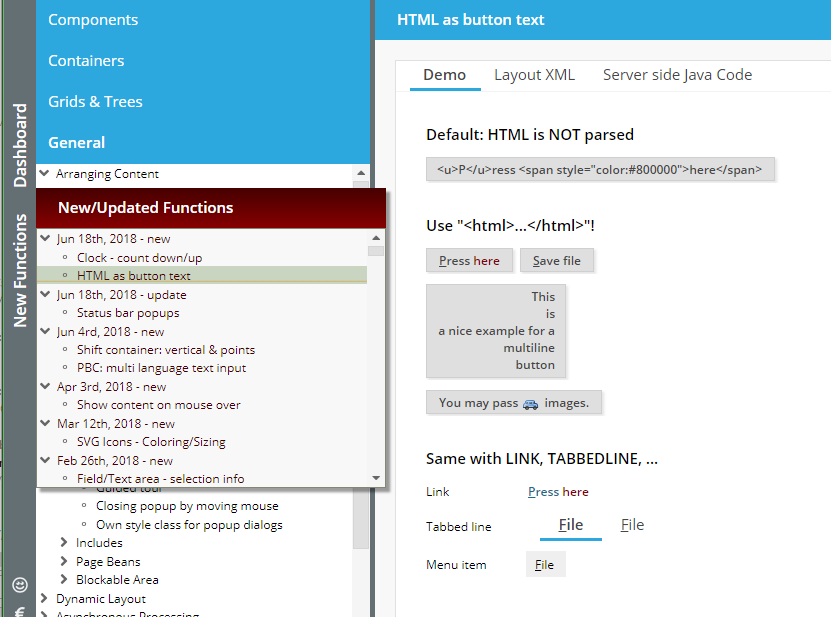Click the euro symbol icon in sidebar
831x617 pixels.
point(19,610)
